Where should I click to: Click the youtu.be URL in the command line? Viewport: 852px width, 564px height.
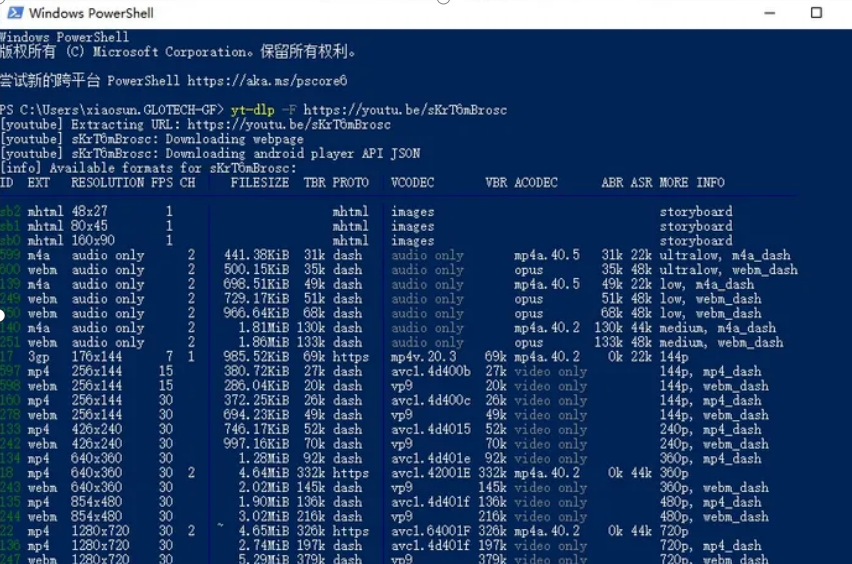(x=405, y=110)
